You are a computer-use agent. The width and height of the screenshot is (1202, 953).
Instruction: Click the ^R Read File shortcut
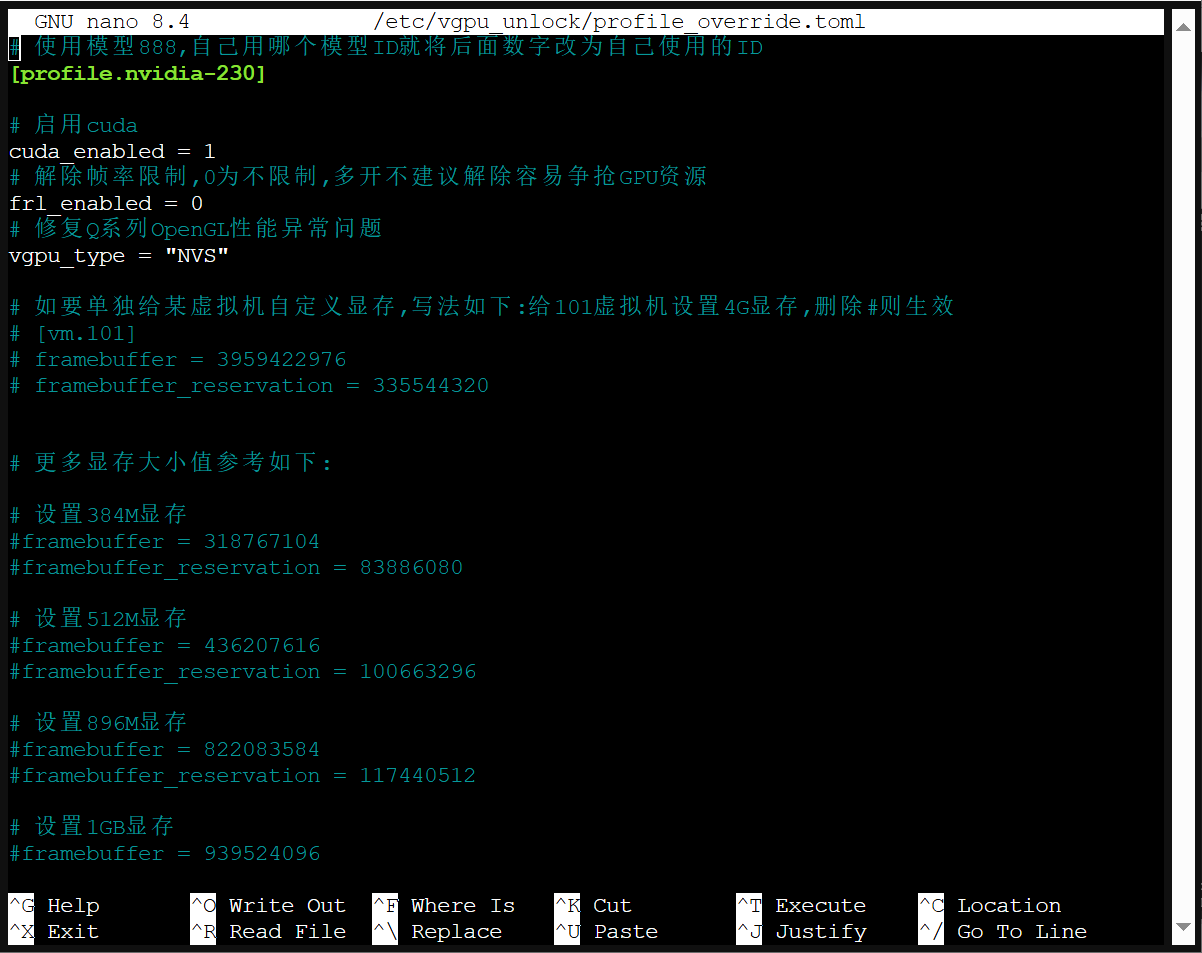click(x=268, y=931)
